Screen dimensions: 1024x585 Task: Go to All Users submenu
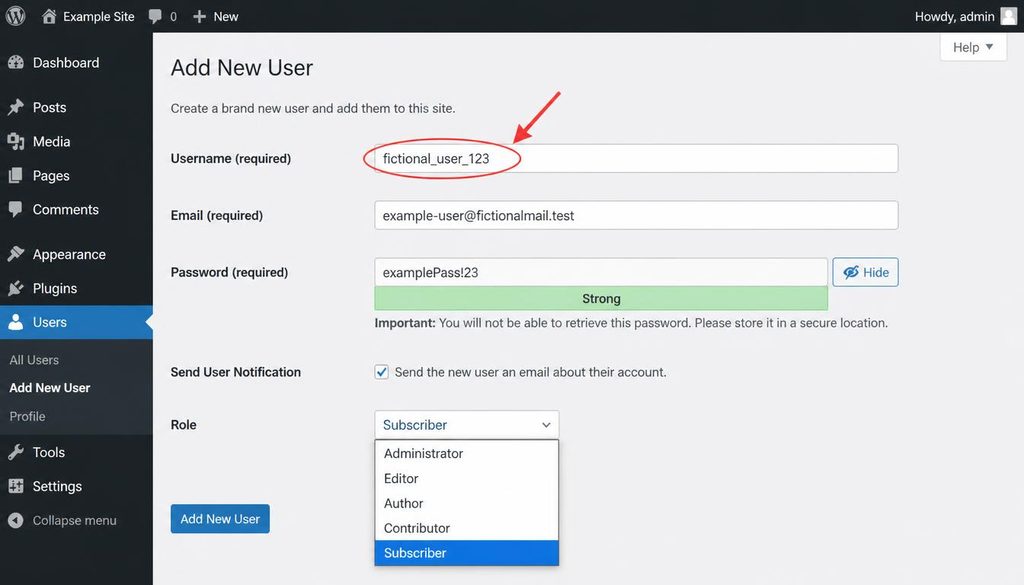pyautogui.click(x=34, y=360)
